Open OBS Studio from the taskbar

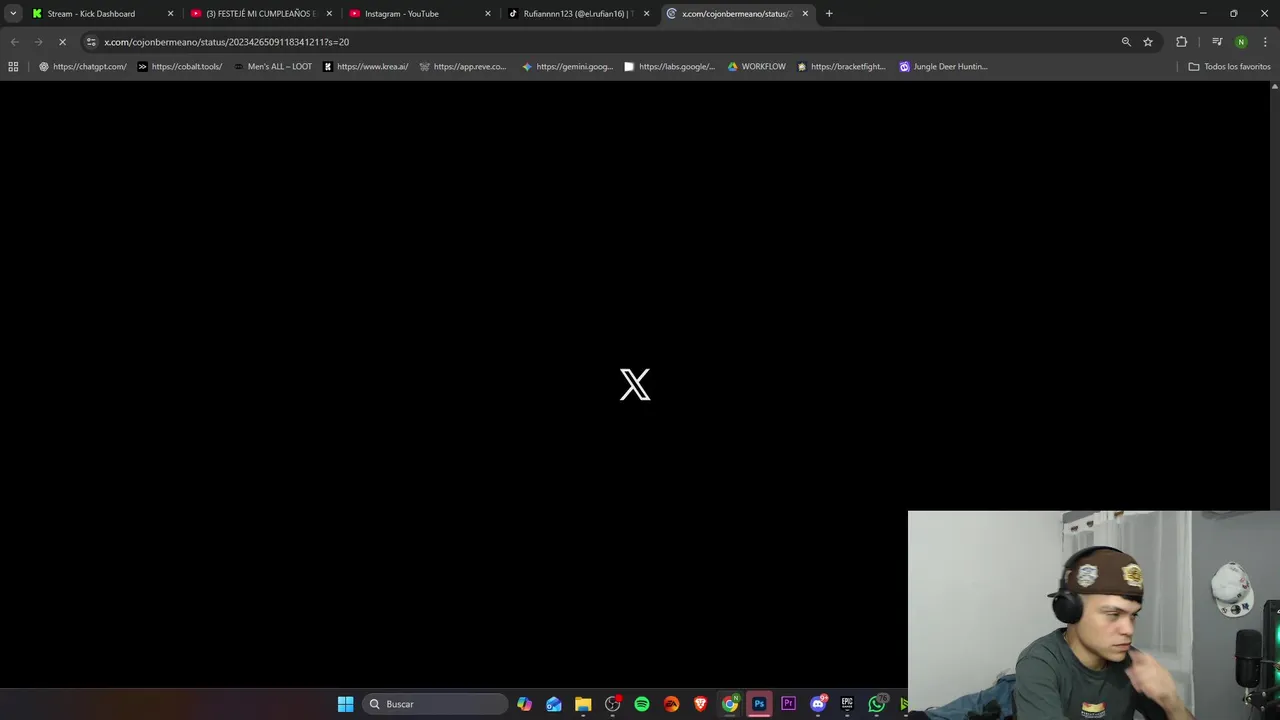(613, 704)
